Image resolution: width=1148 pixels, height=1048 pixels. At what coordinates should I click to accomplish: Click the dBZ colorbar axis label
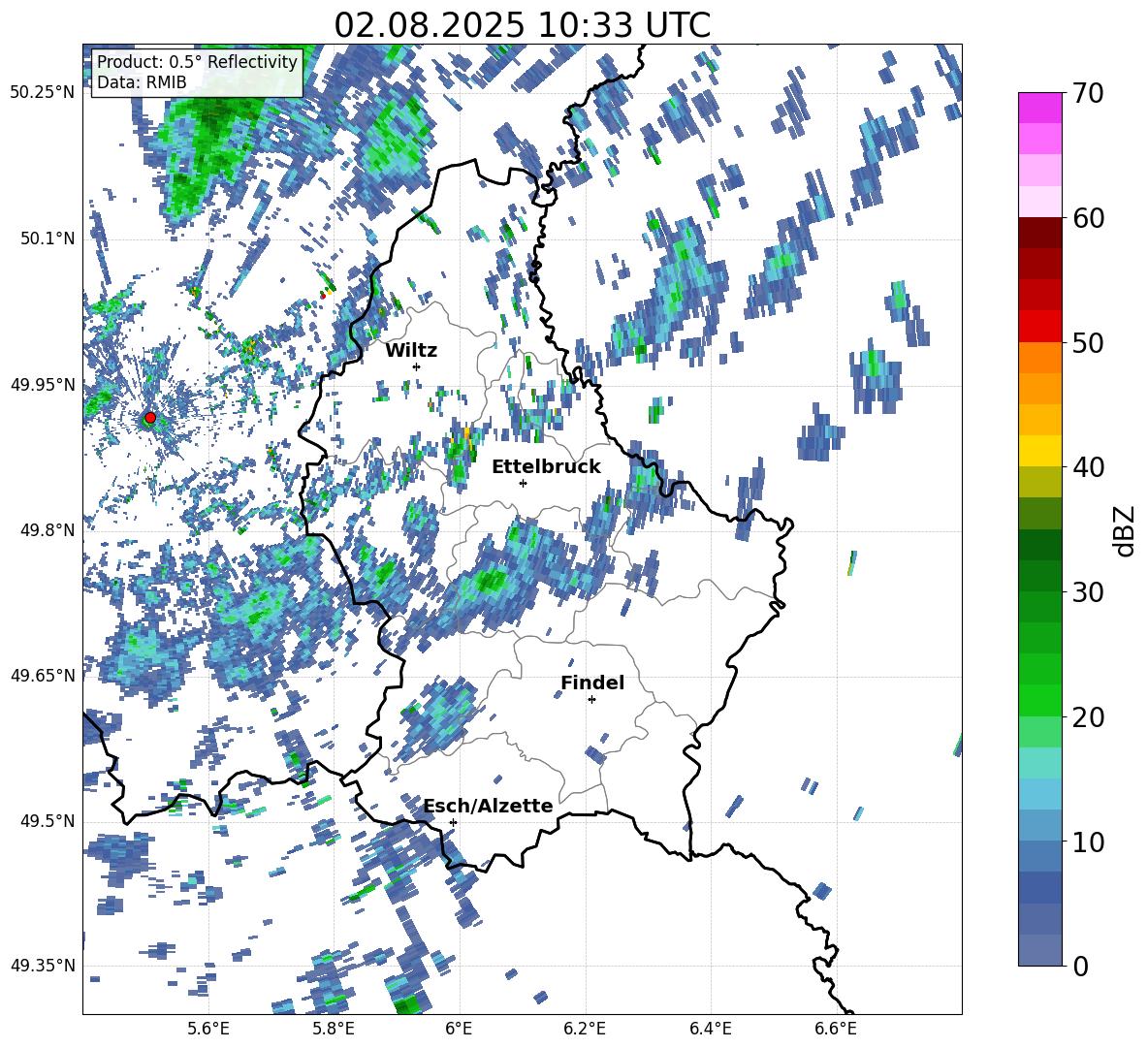1125,530
